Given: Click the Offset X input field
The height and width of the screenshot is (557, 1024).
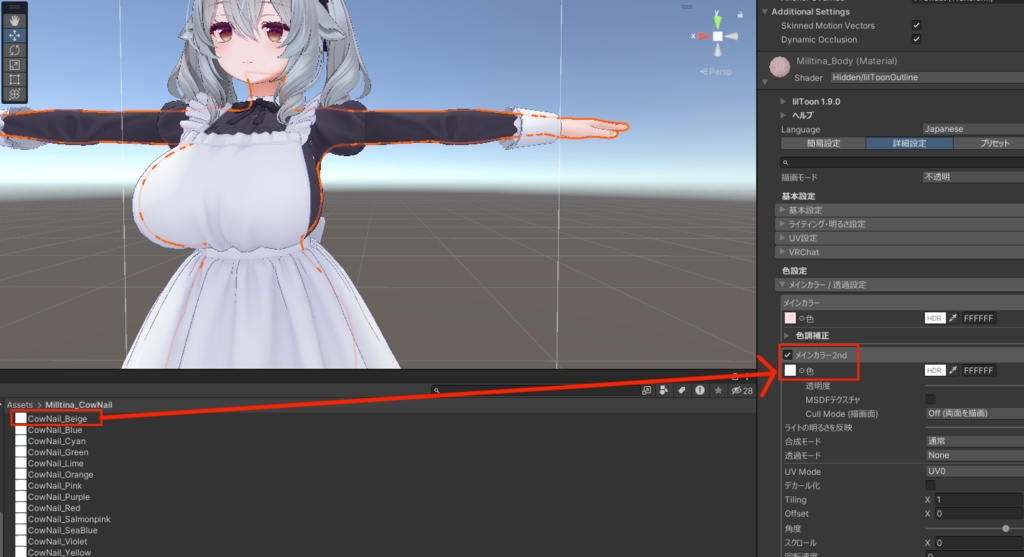Looking at the screenshot, I should [x=979, y=513].
